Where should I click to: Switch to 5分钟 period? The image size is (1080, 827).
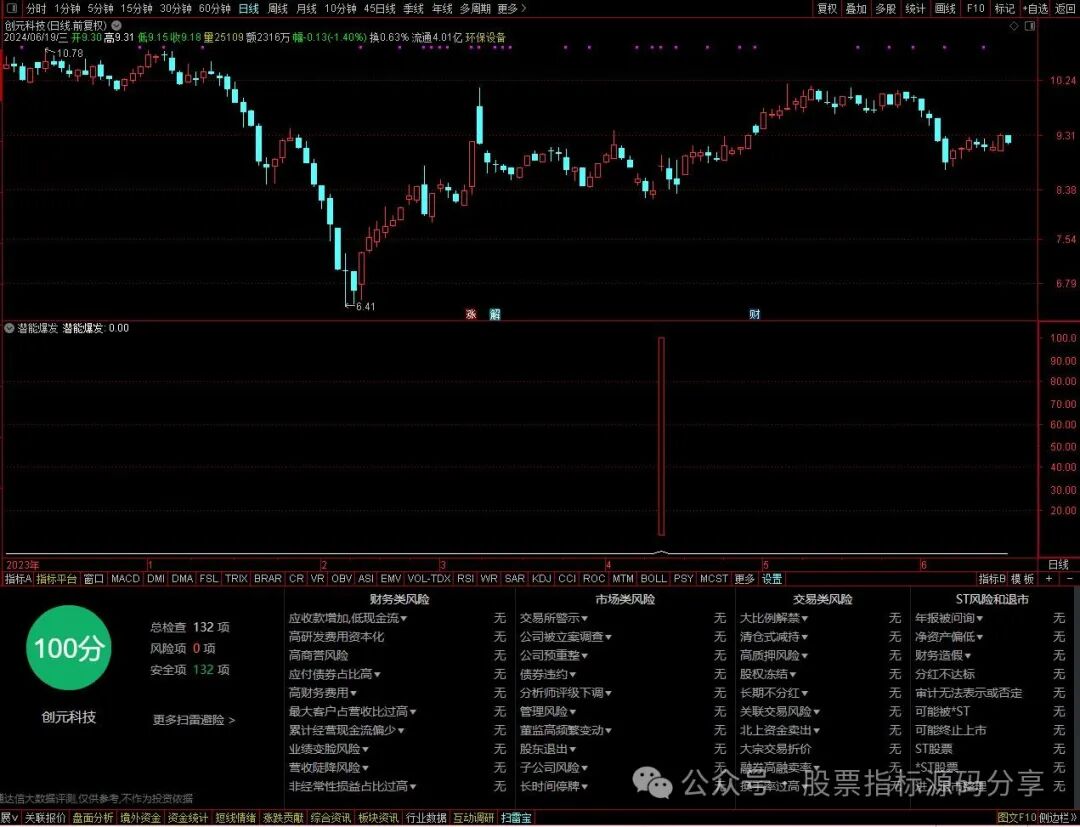[x=100, y=9]
